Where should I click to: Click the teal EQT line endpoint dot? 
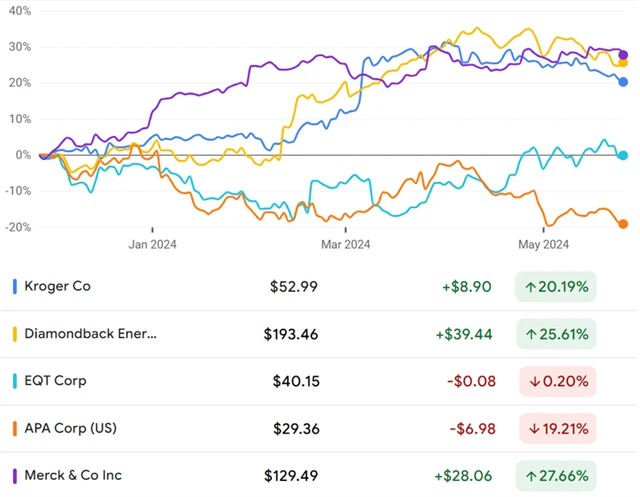point(623,155)
